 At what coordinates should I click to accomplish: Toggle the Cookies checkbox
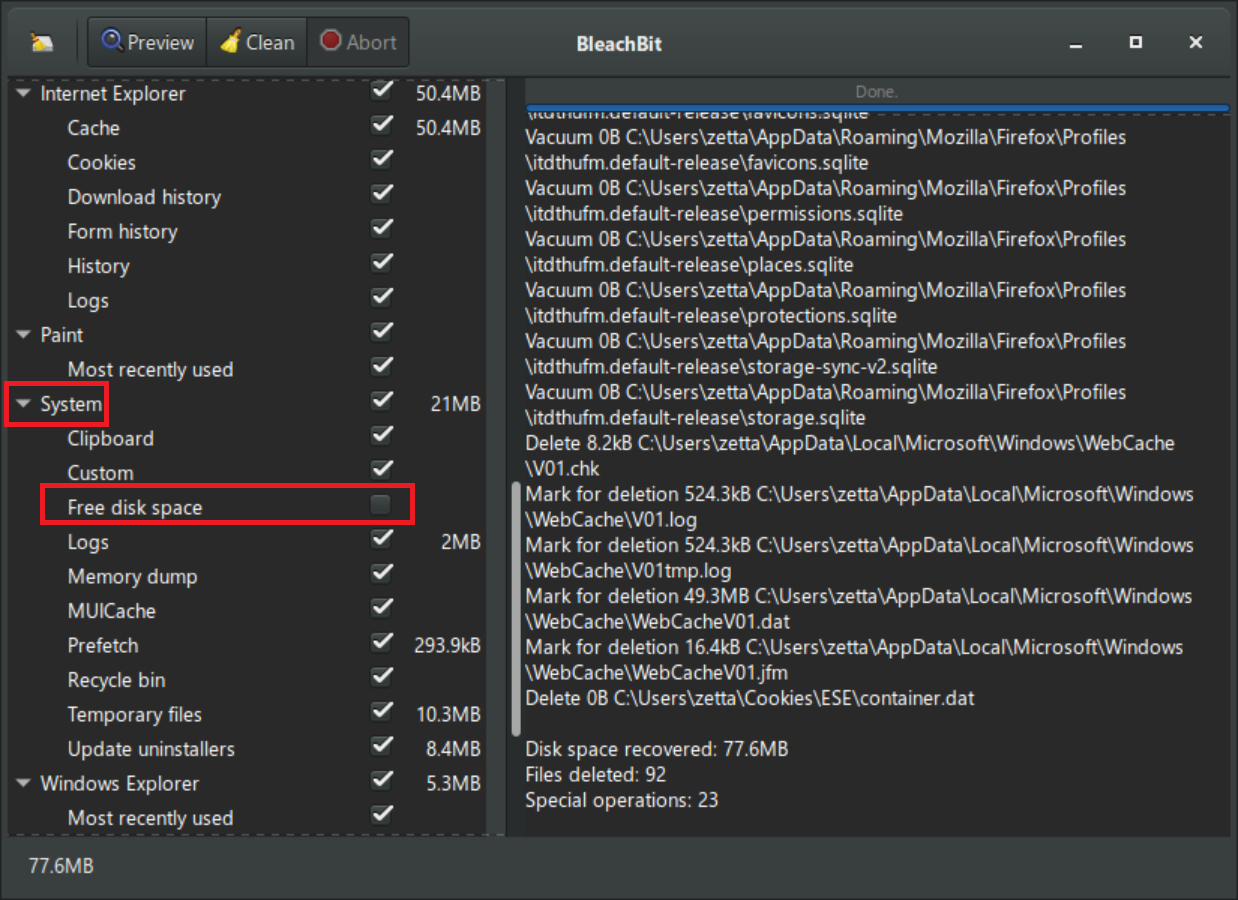pyautogui.click(x=381, y=160)
